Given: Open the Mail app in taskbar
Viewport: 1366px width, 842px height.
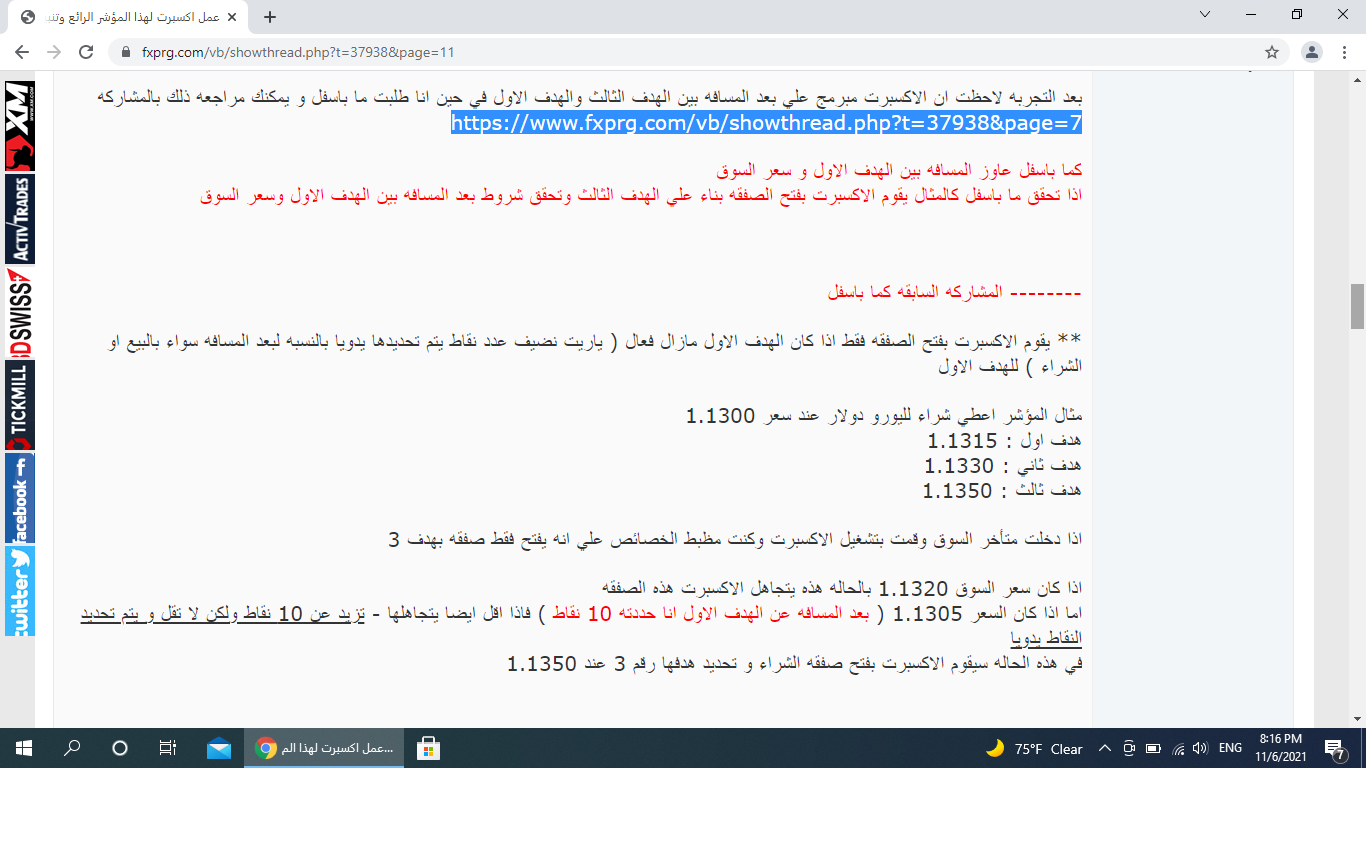Looking at the screenshot, I should [219, 748].
